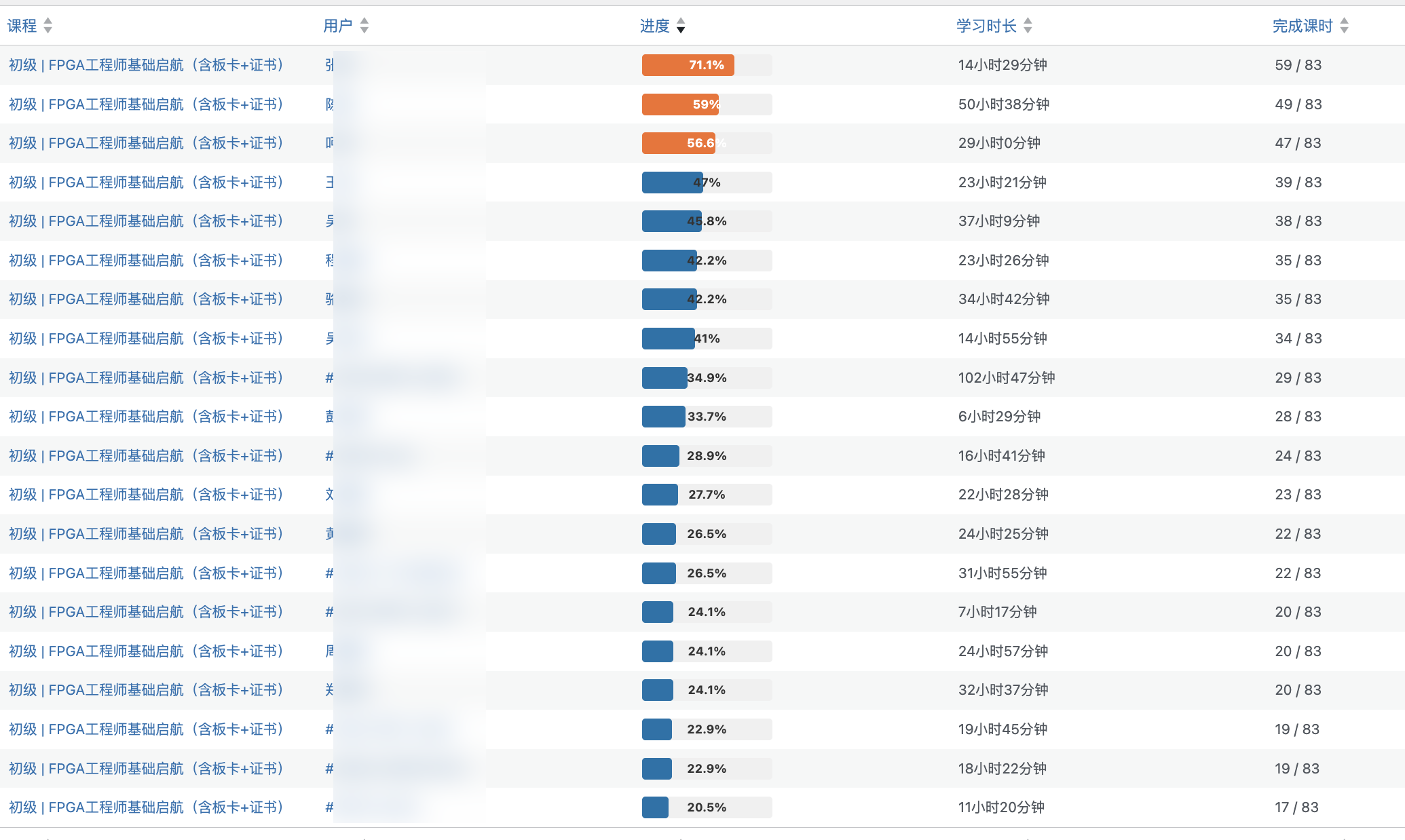1405x840 pixels.
Task: Click sort arrows beside 学习时长 header
Action: pyautogui.click(x=1028, y=26)
